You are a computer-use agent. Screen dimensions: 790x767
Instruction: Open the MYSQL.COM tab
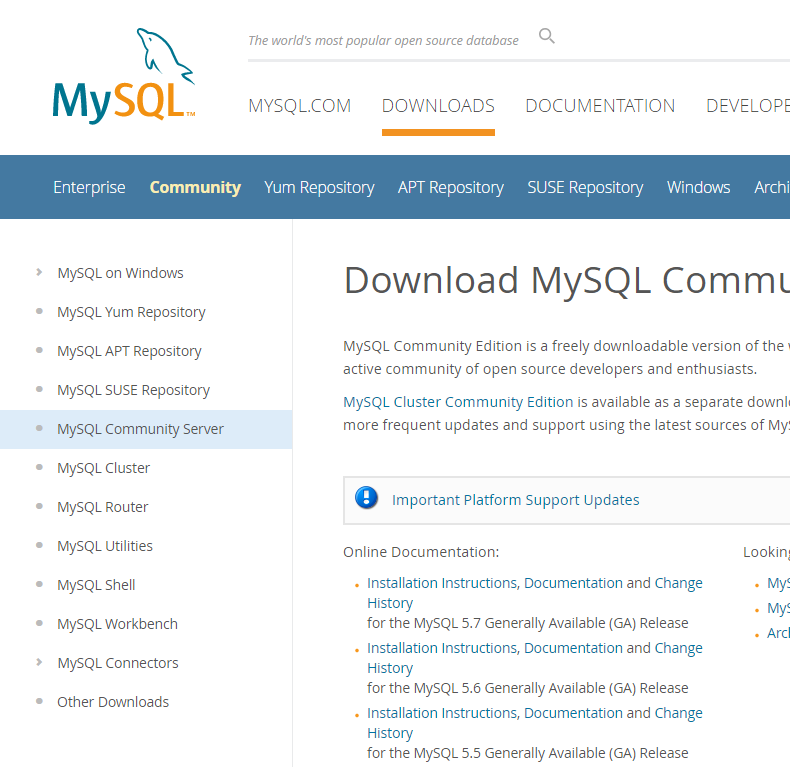click(299, 106)
